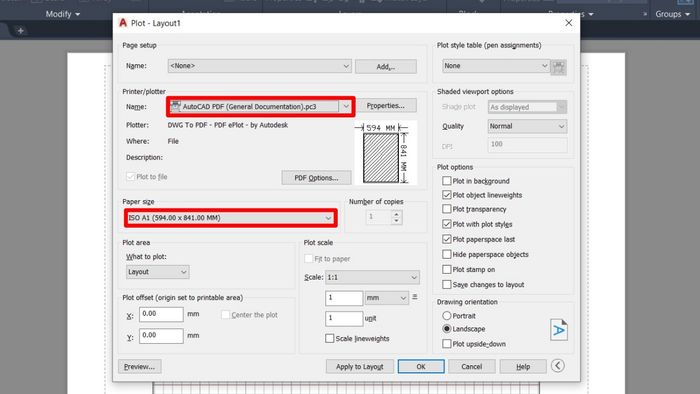
Task: Click the units equals icon beside mm
Action: coord(415,297)
